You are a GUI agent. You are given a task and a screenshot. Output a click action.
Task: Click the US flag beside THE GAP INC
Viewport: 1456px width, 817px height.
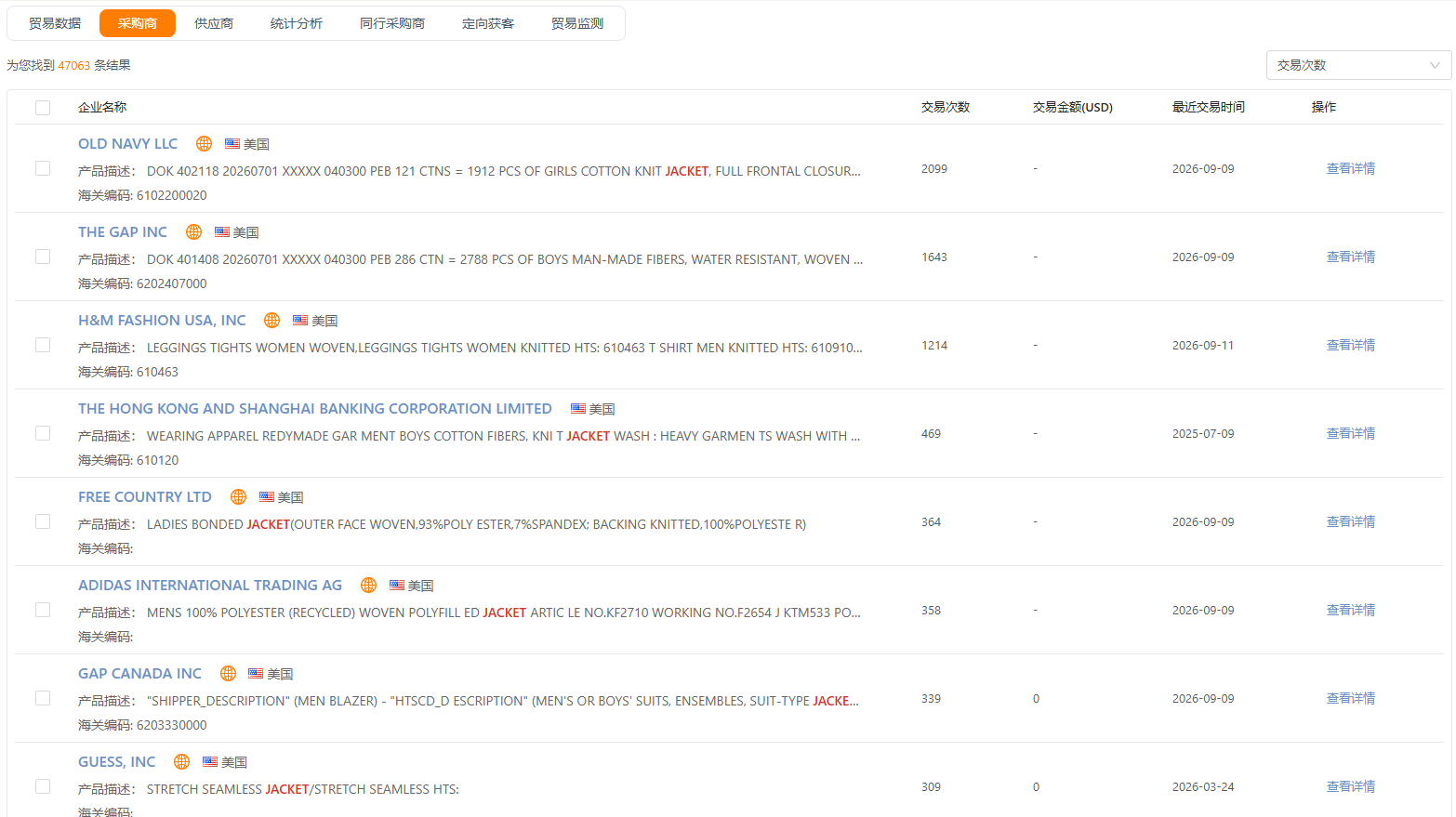coord(222,231)
